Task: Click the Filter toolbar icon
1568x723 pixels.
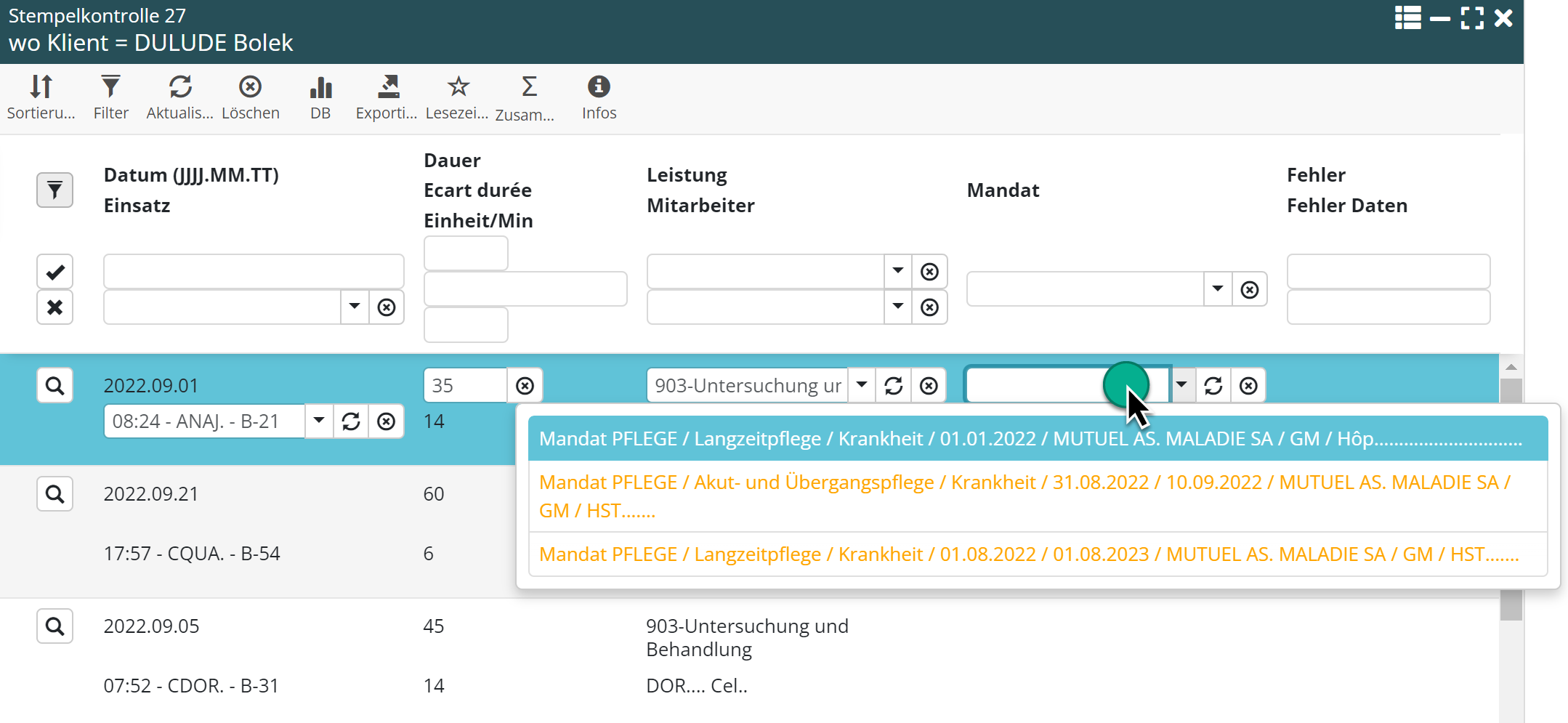Action: 110,87
